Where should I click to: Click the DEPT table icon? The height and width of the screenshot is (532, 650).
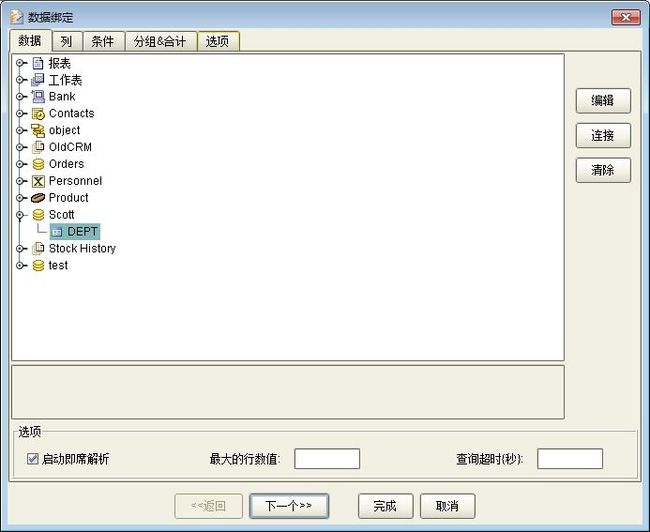57,232
